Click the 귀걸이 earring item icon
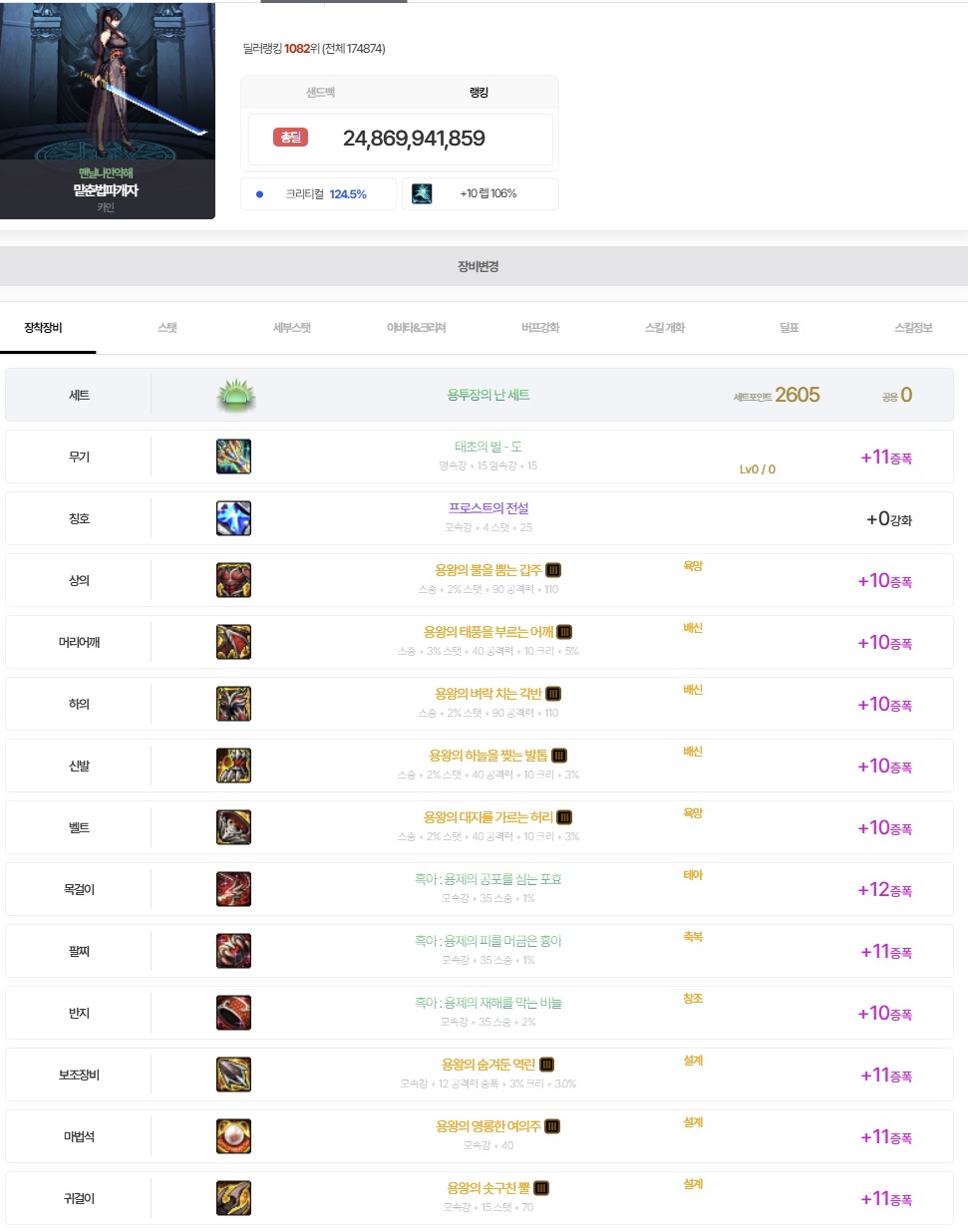Image resolution: width=968 pixels, height=1232 pixels. click(x=233, y=1198)
